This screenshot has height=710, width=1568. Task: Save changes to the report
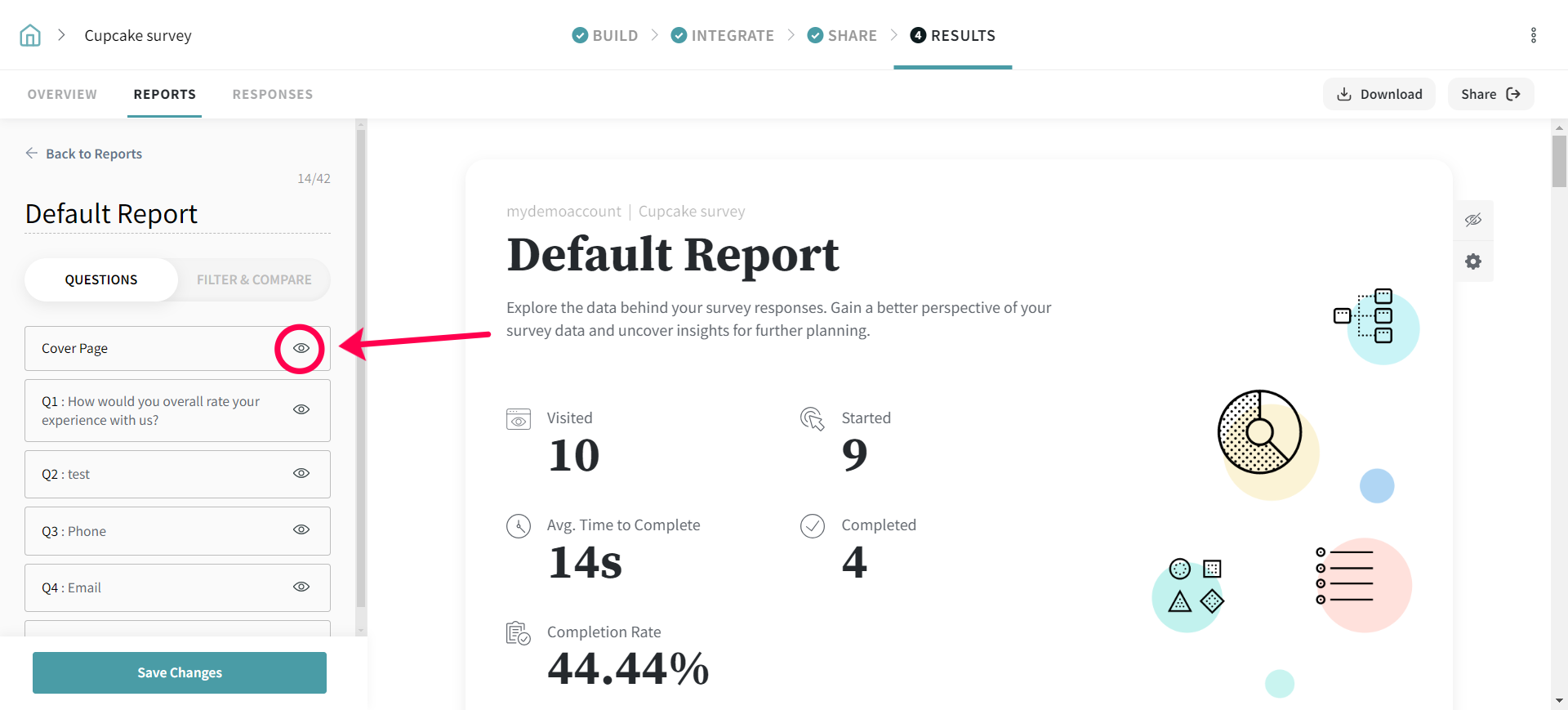180,672
